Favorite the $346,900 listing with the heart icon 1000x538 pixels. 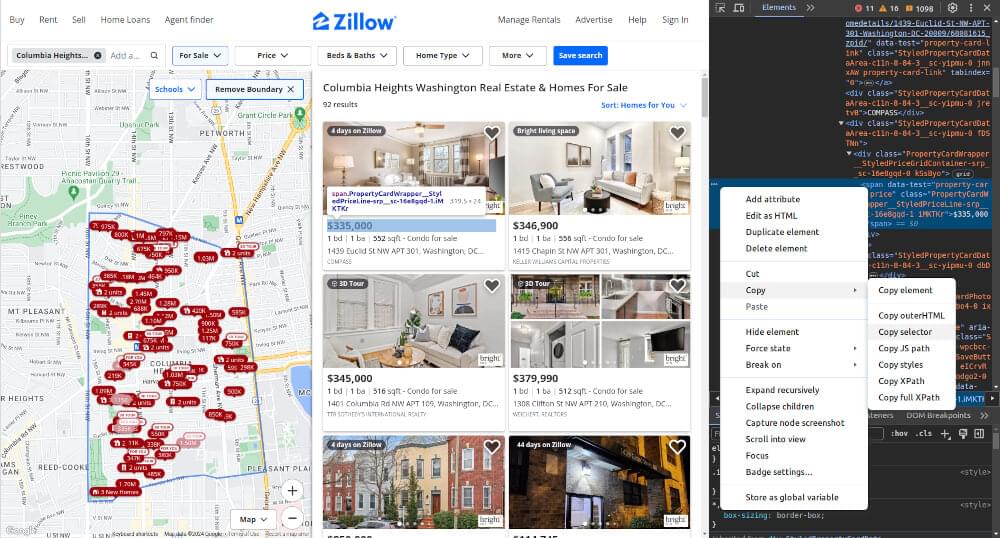click(x=677, y=133)
